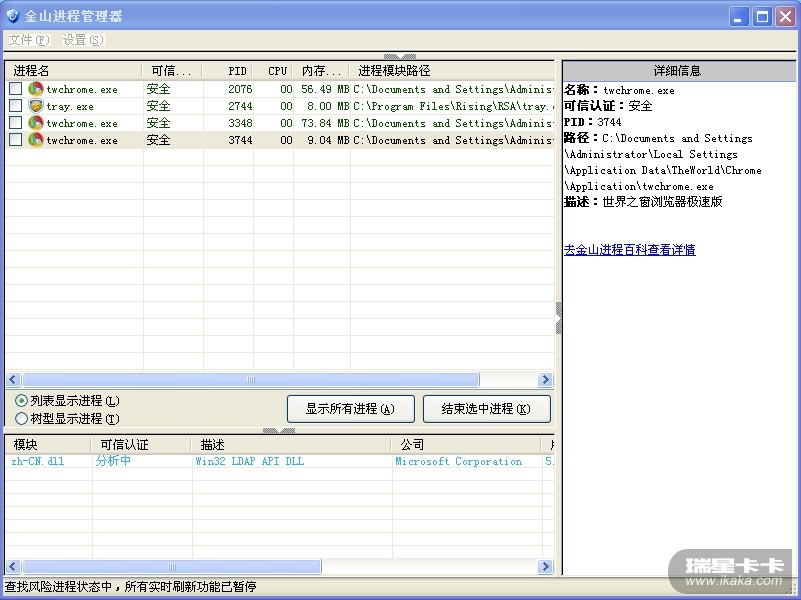Click Microsoft Corporation company cell

(x=459, y=461)
